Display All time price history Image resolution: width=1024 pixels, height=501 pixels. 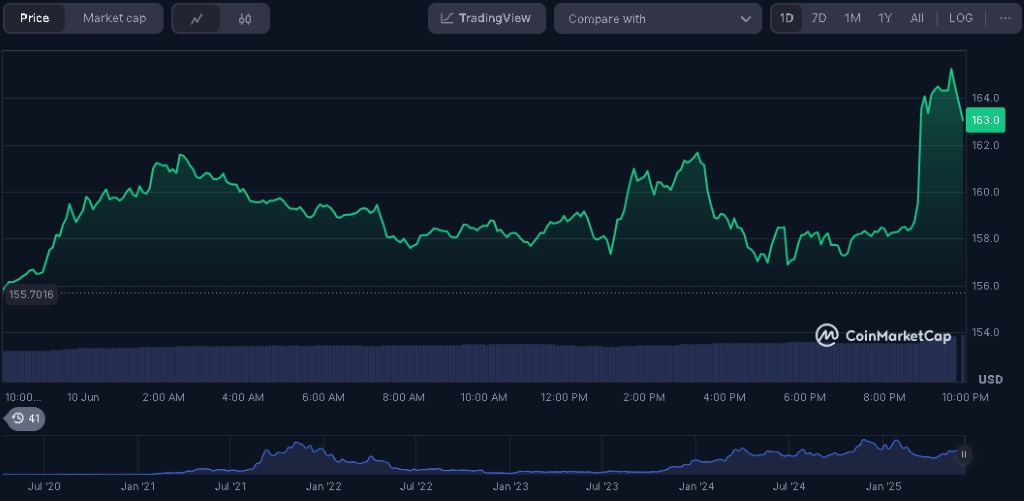[x=917, y=18]
